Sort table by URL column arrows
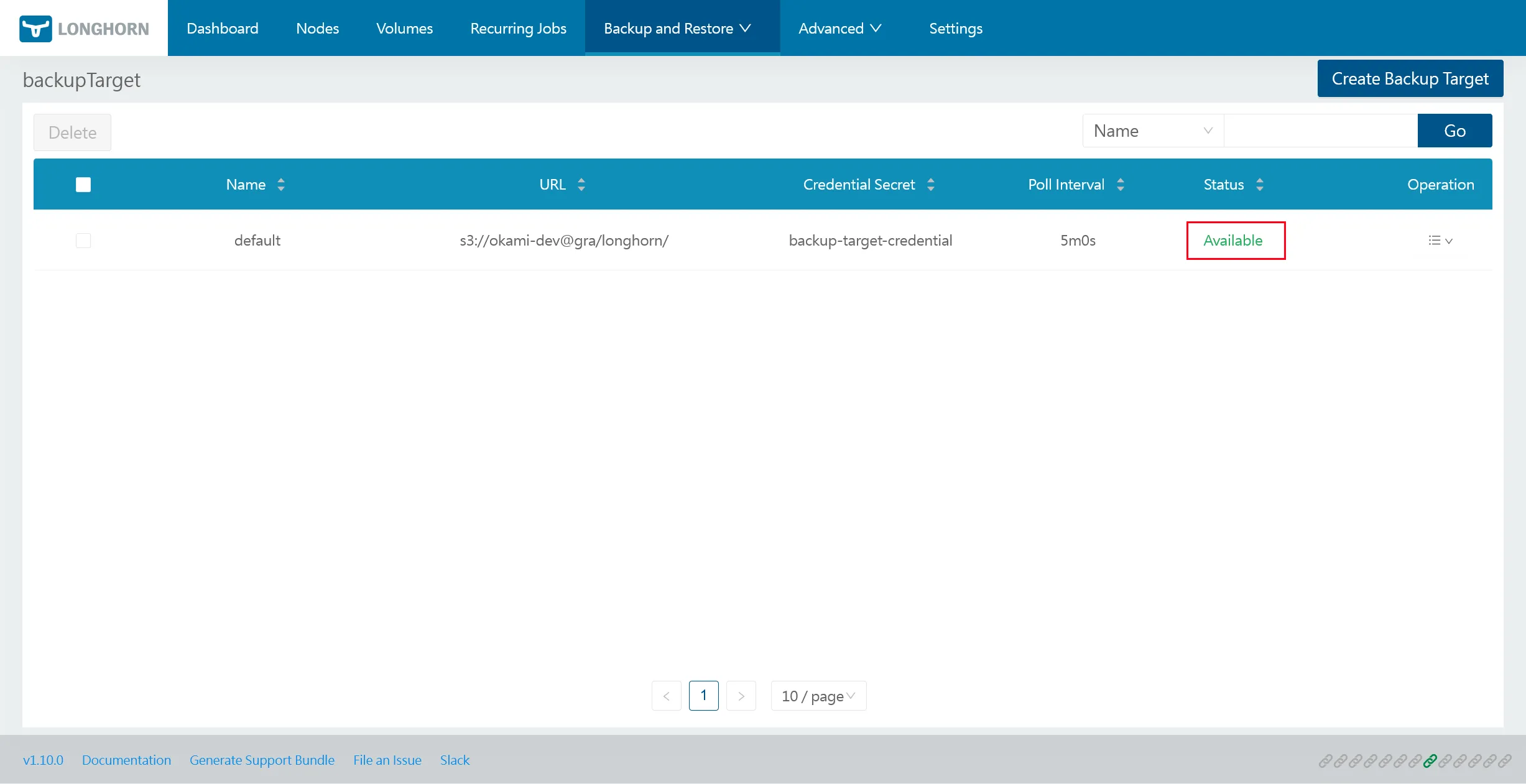Viewport: 1526px width, 784px height. tap(581, 185)
